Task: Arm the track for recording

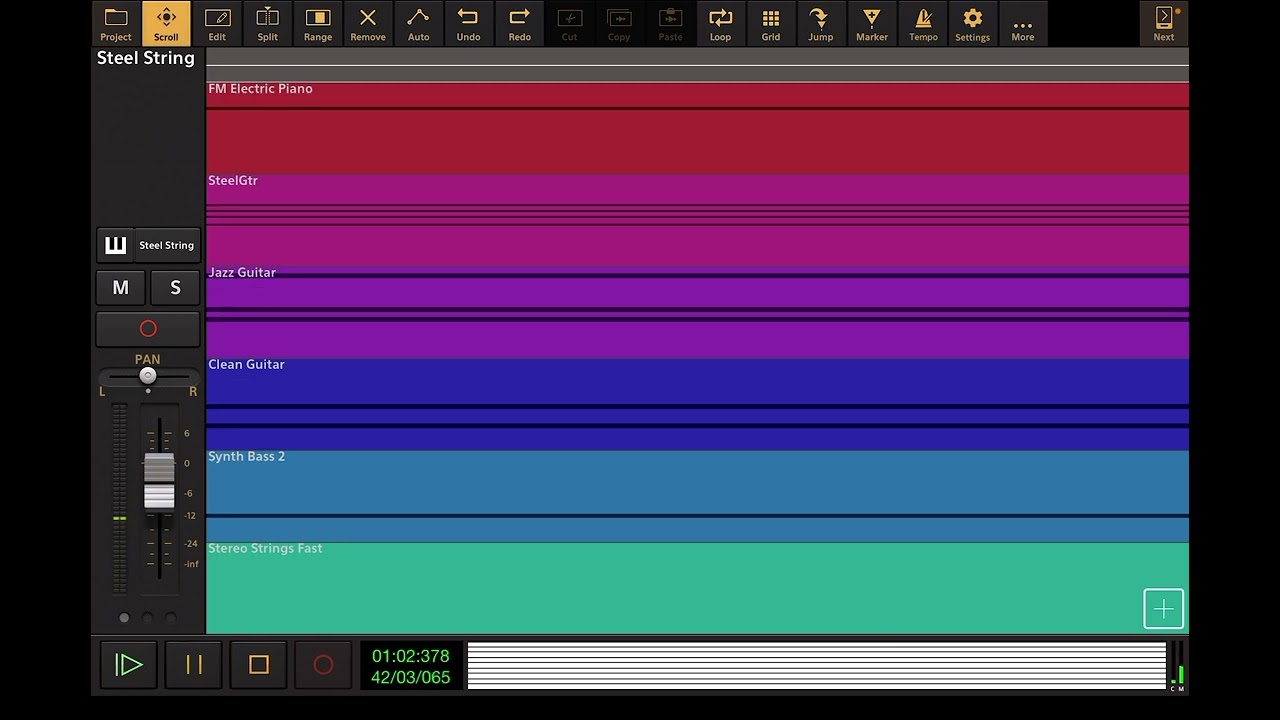Action: pos(148,329)
